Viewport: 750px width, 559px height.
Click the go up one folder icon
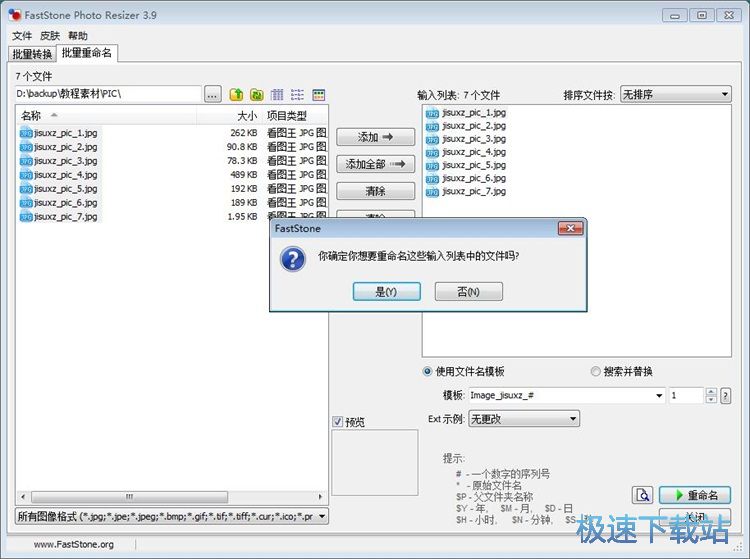pyautogui.click(x=236, y=95)
